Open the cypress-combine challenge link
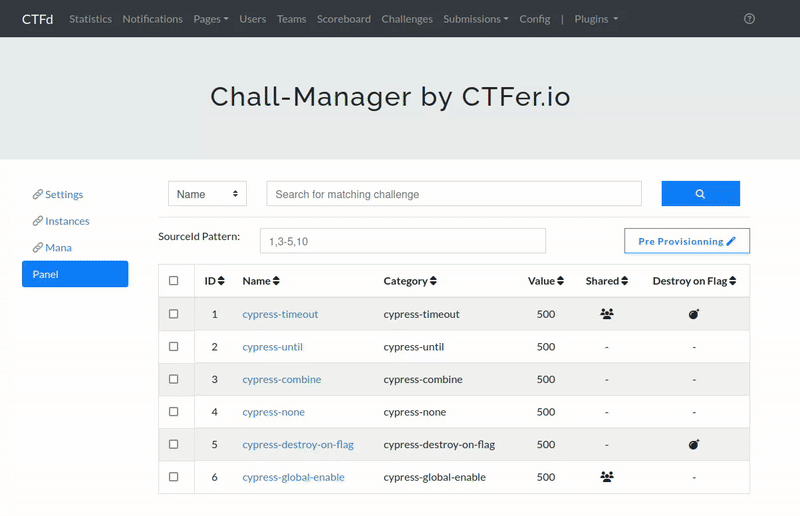Viewport: 800px width, 516px height. [282, 379]
